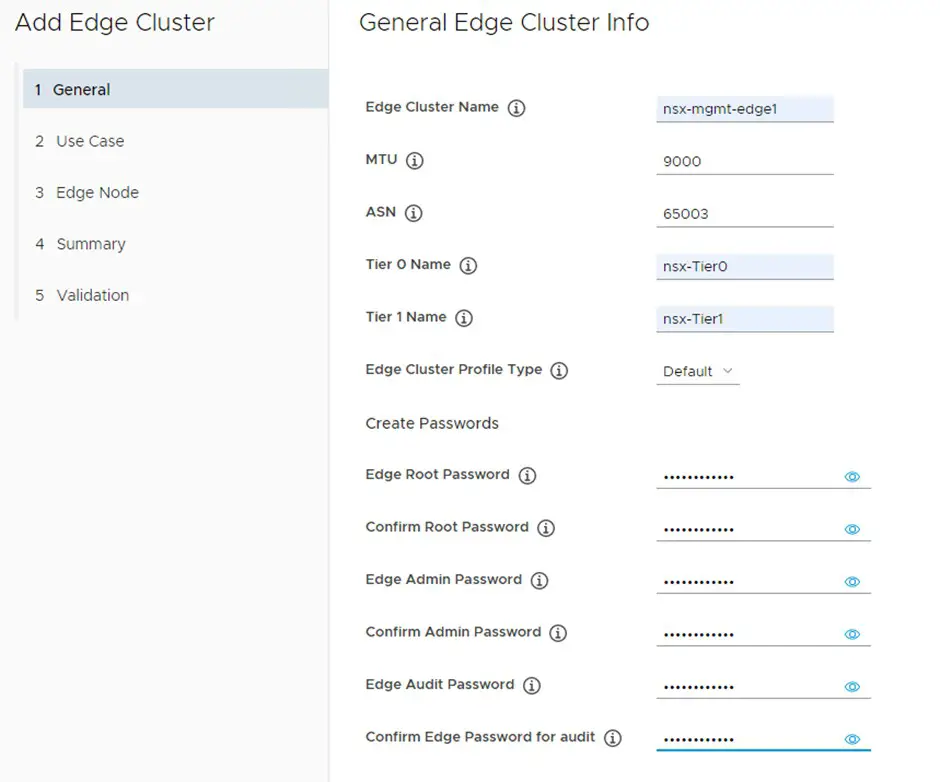Click into the MTU input field

tap(740, 161)
